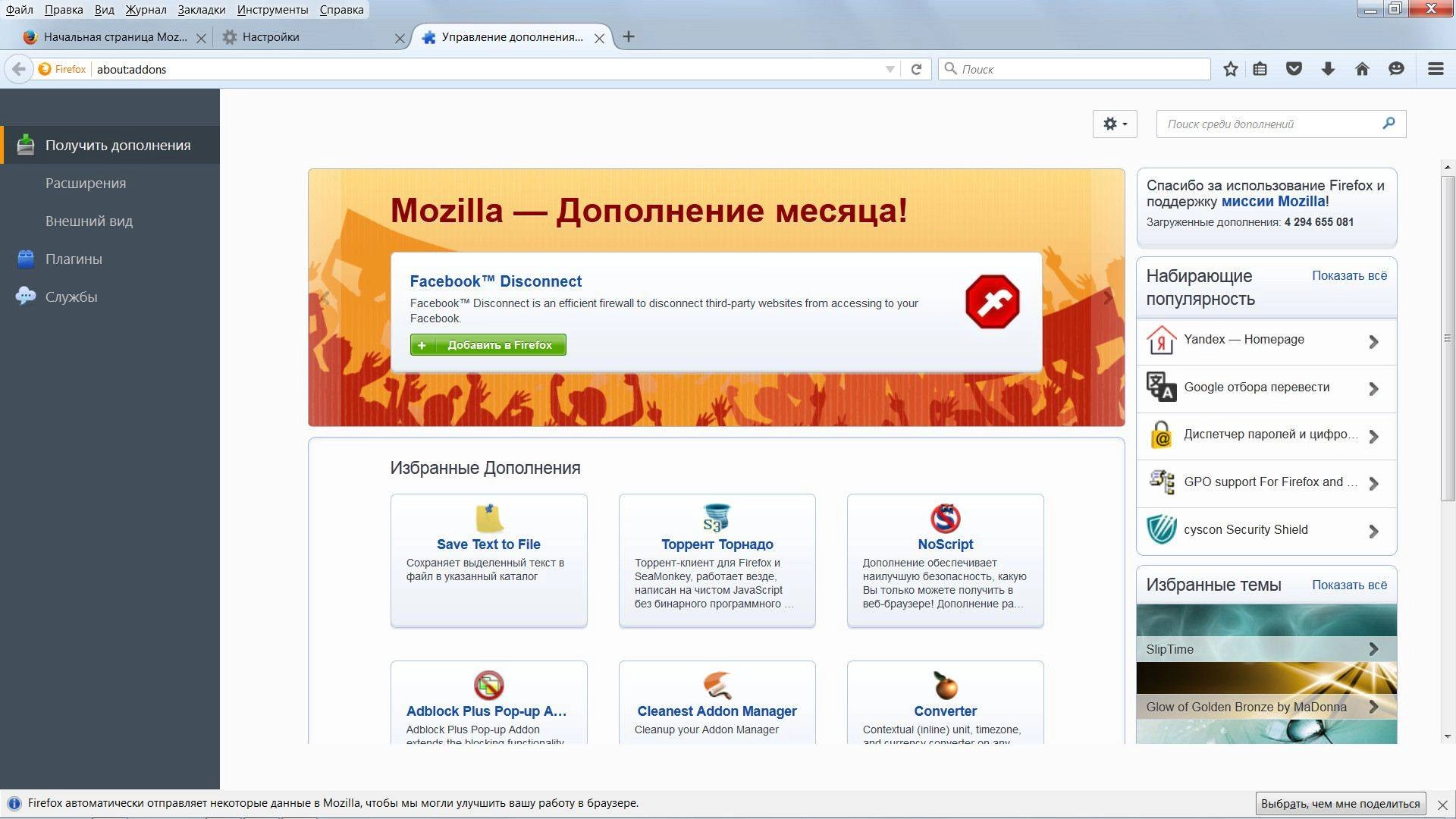Viewport: 1456px width, 819px height.
Task: Open the address bar history dropdown arrow
Action: pyautogui.click(x=890, y=69)
